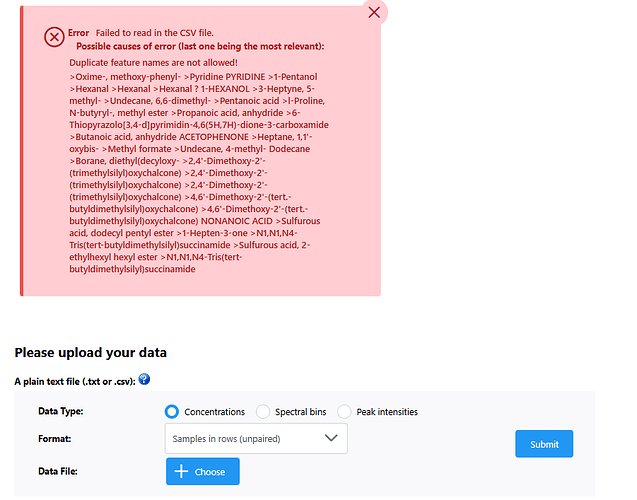The image size is (637, 500).
Task: Select the Spectral bins radio button
Action: (x=263, y=411)
